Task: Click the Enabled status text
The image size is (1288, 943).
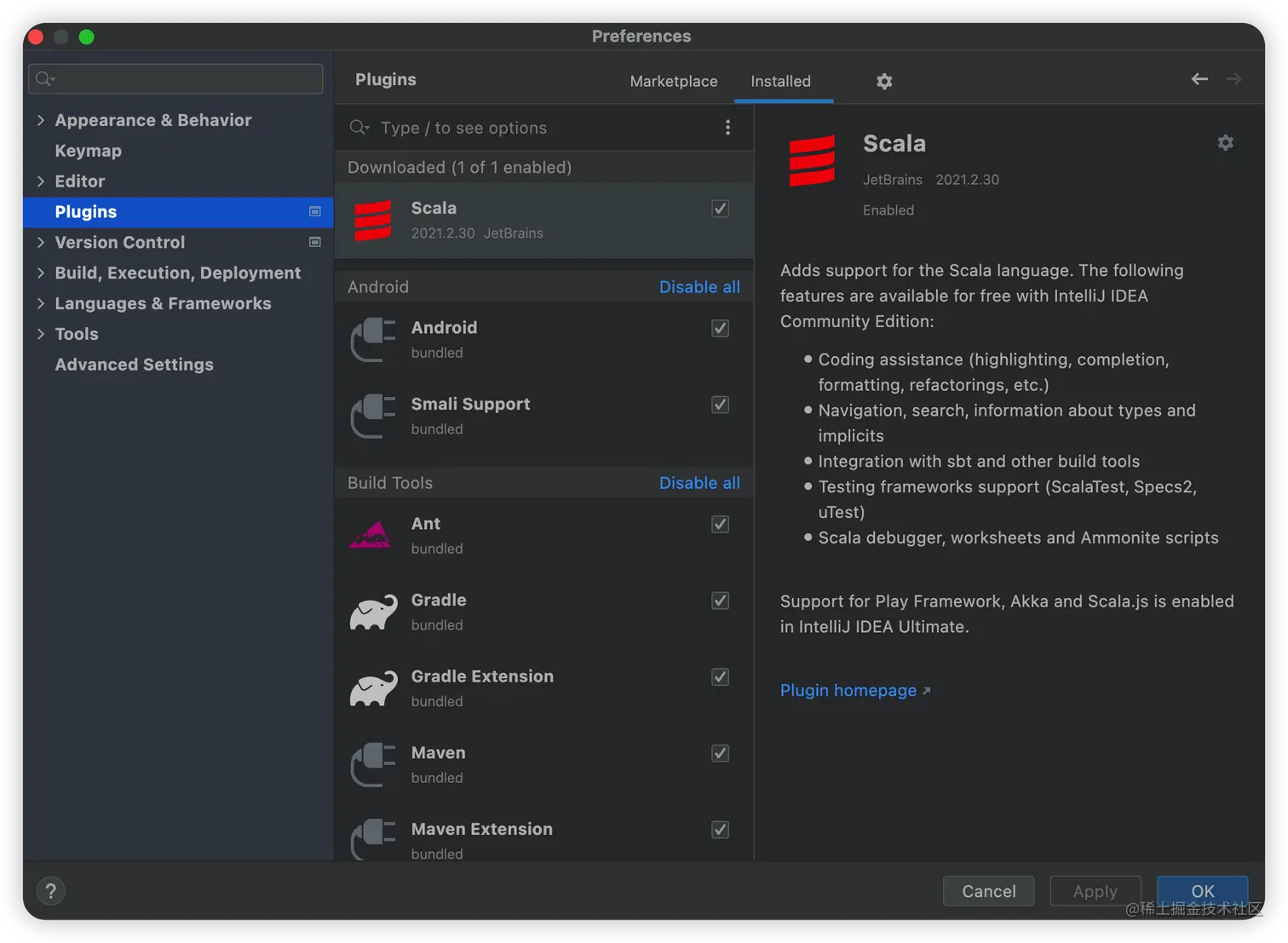Action: (888, 210)
